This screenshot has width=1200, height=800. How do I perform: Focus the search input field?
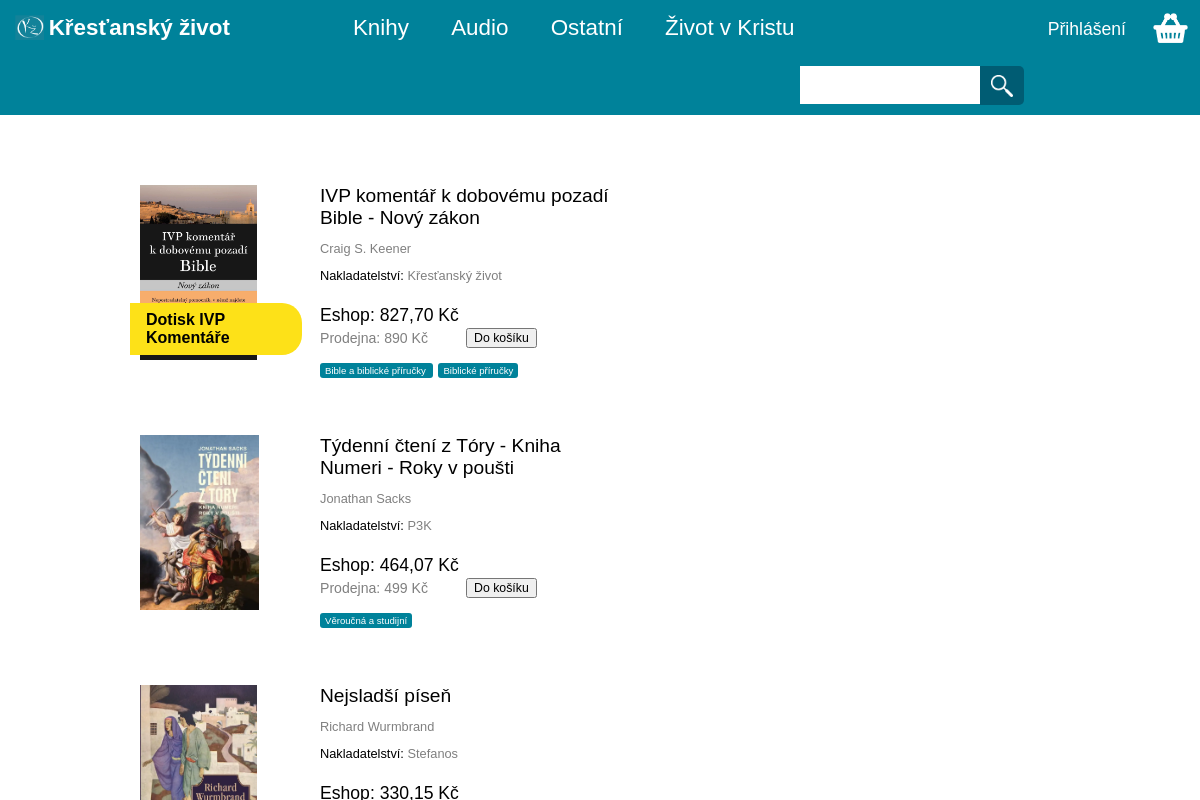pos(890,85)
